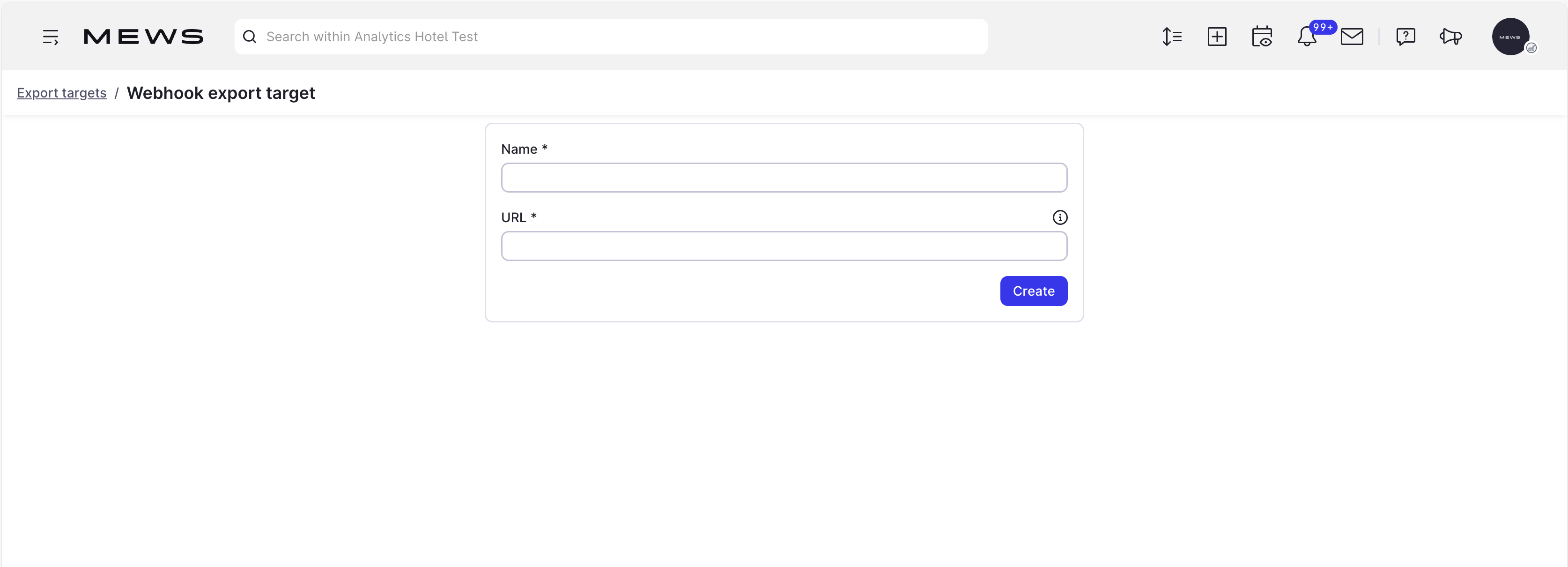The image size is (1568, 567).
Task: Click the help question bubble icon
Action: click(1406, 37)
